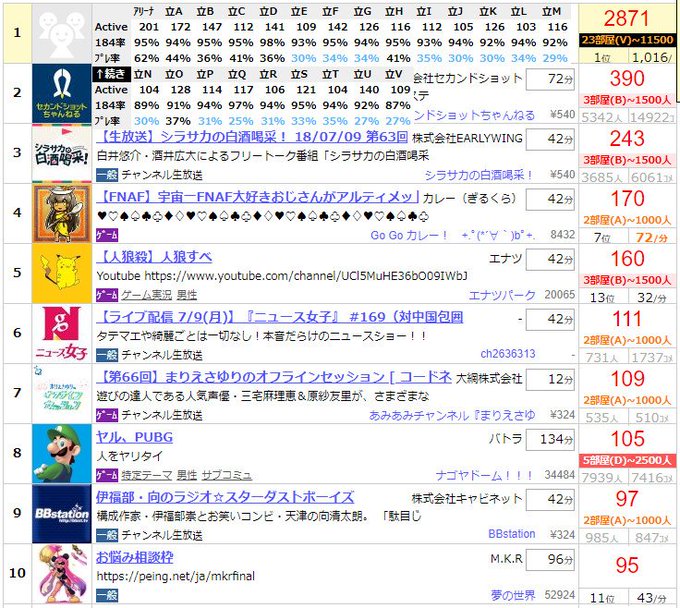Open 伊福部・向のラジオ☆スターダストボーイズ link
This screenshot has width=680, height=608.
click(x=225, y=497)
